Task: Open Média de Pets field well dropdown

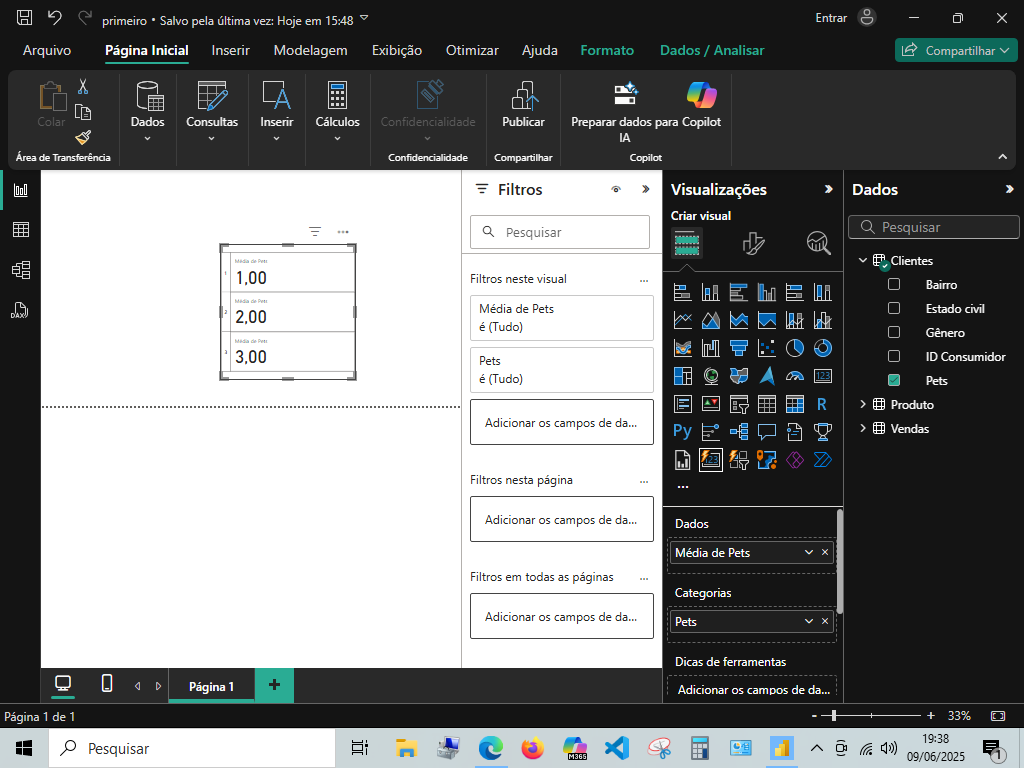Action: pyautogui.click(x=808, y=552)
